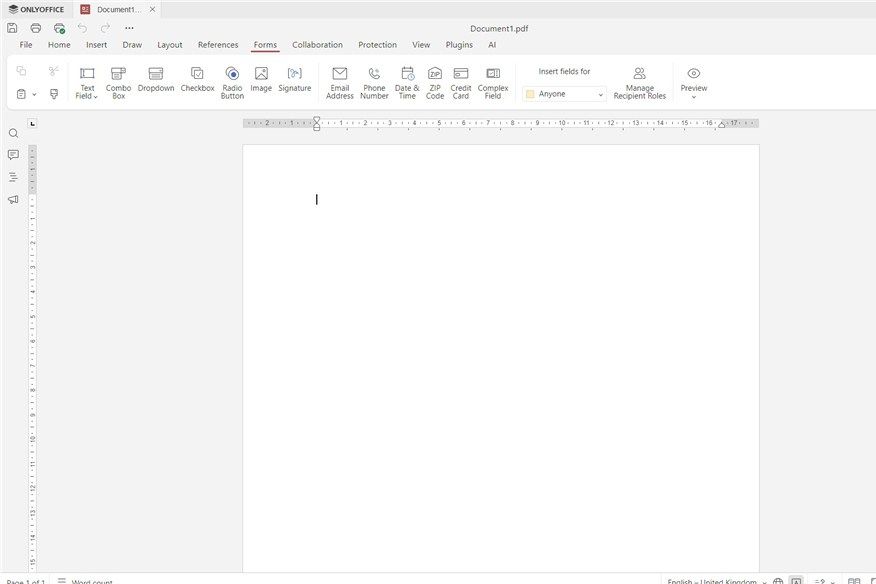Go to the Protection tab

point(378,45)
